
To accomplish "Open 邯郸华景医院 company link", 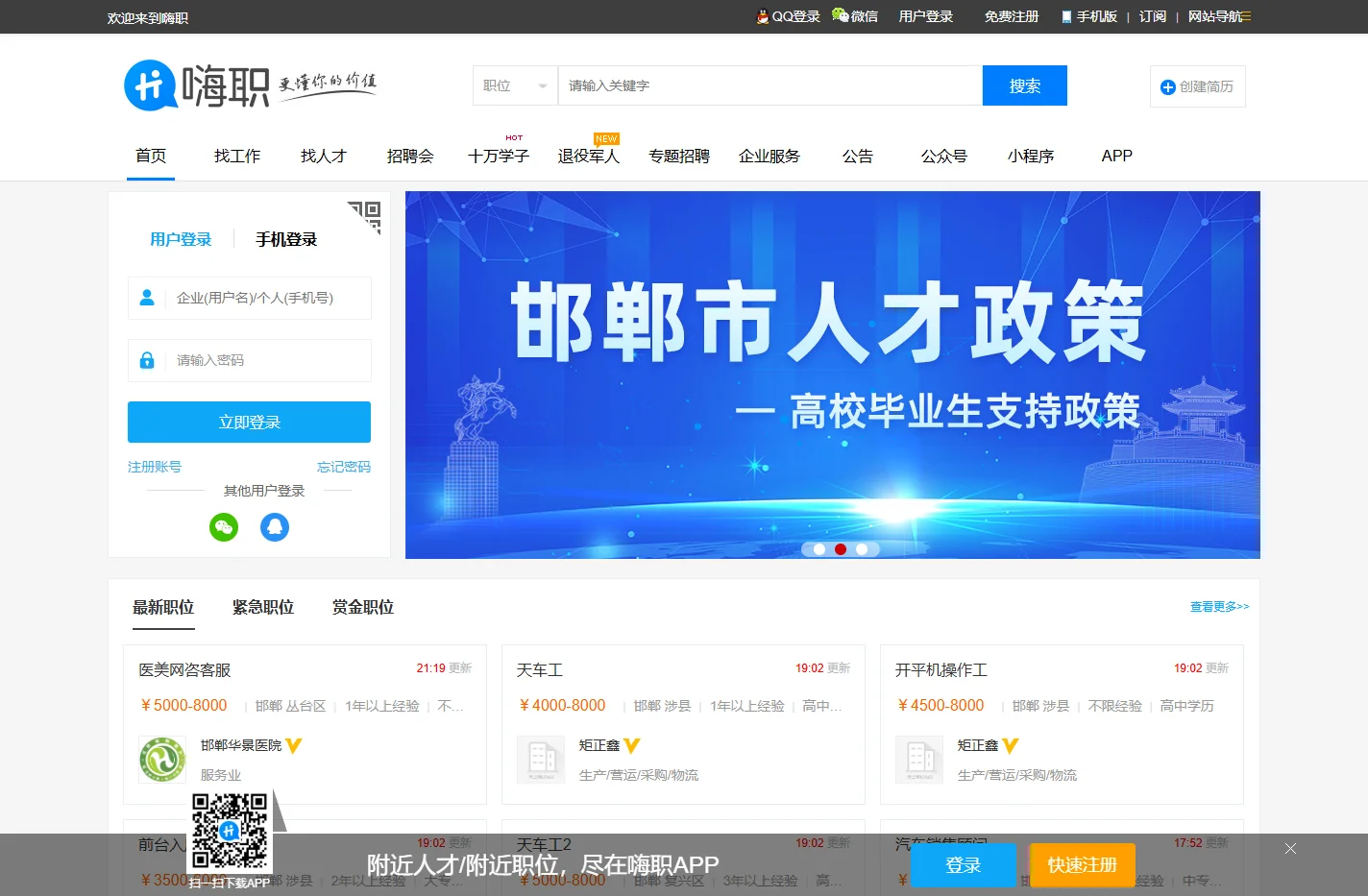I will 241,745.
